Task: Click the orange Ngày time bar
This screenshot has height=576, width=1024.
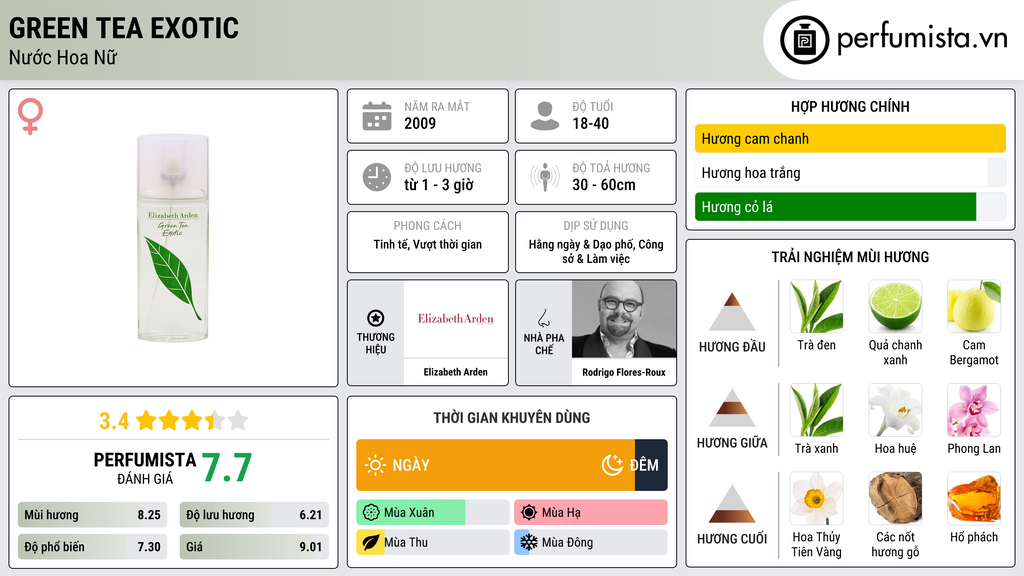Action: pyautogui.click(x=495, y=465)
